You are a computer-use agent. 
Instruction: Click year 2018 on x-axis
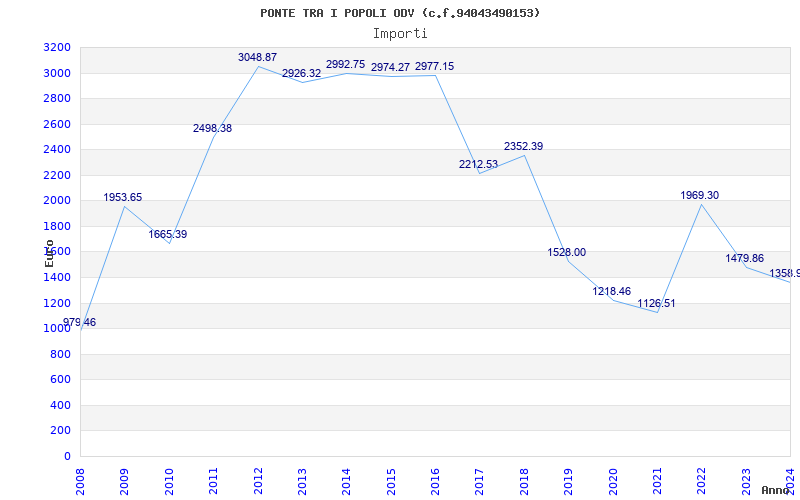click(524, 481)
